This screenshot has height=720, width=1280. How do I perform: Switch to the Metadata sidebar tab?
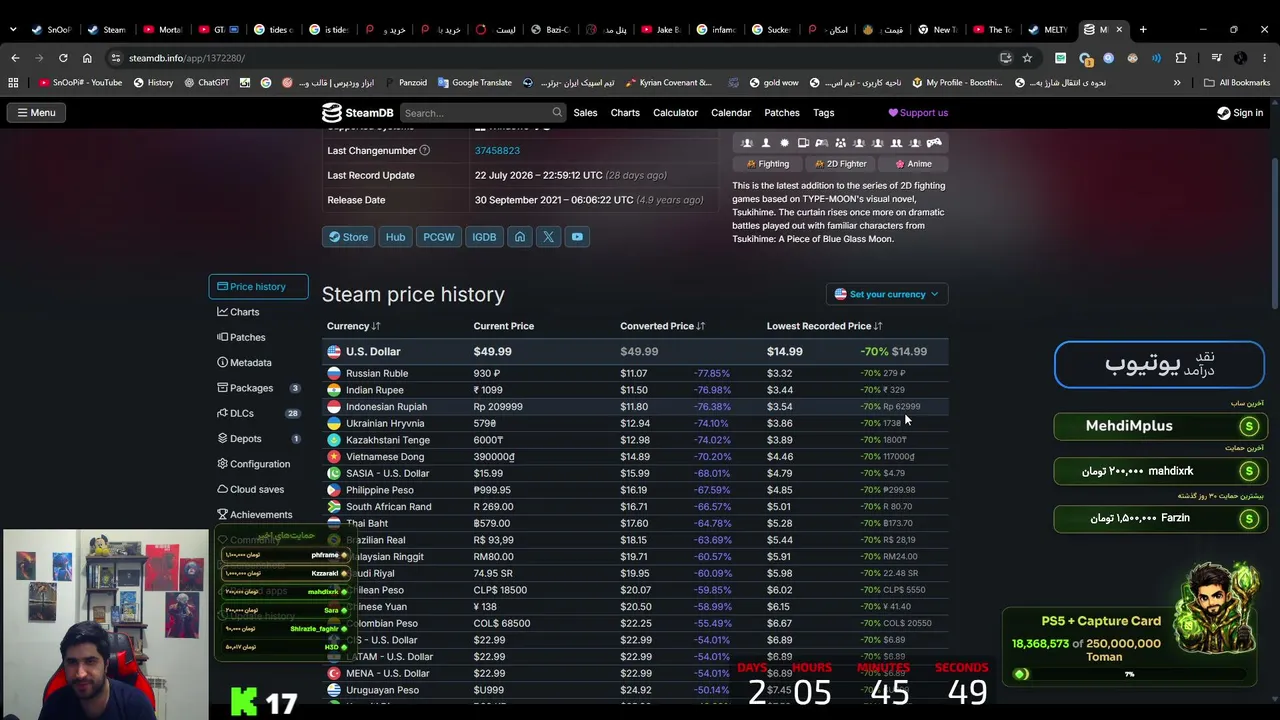tap(259, 362)
